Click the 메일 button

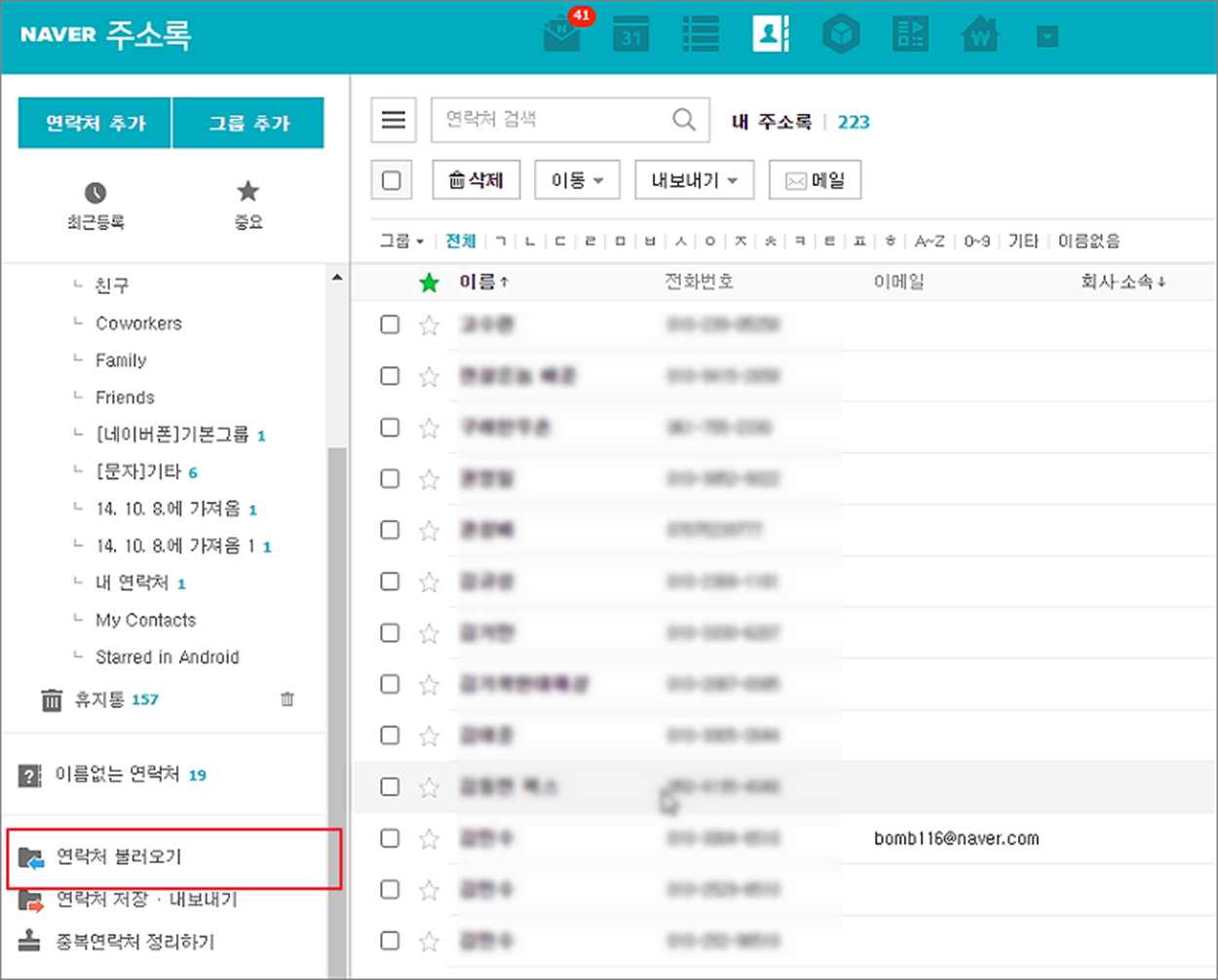pos(815,180)
